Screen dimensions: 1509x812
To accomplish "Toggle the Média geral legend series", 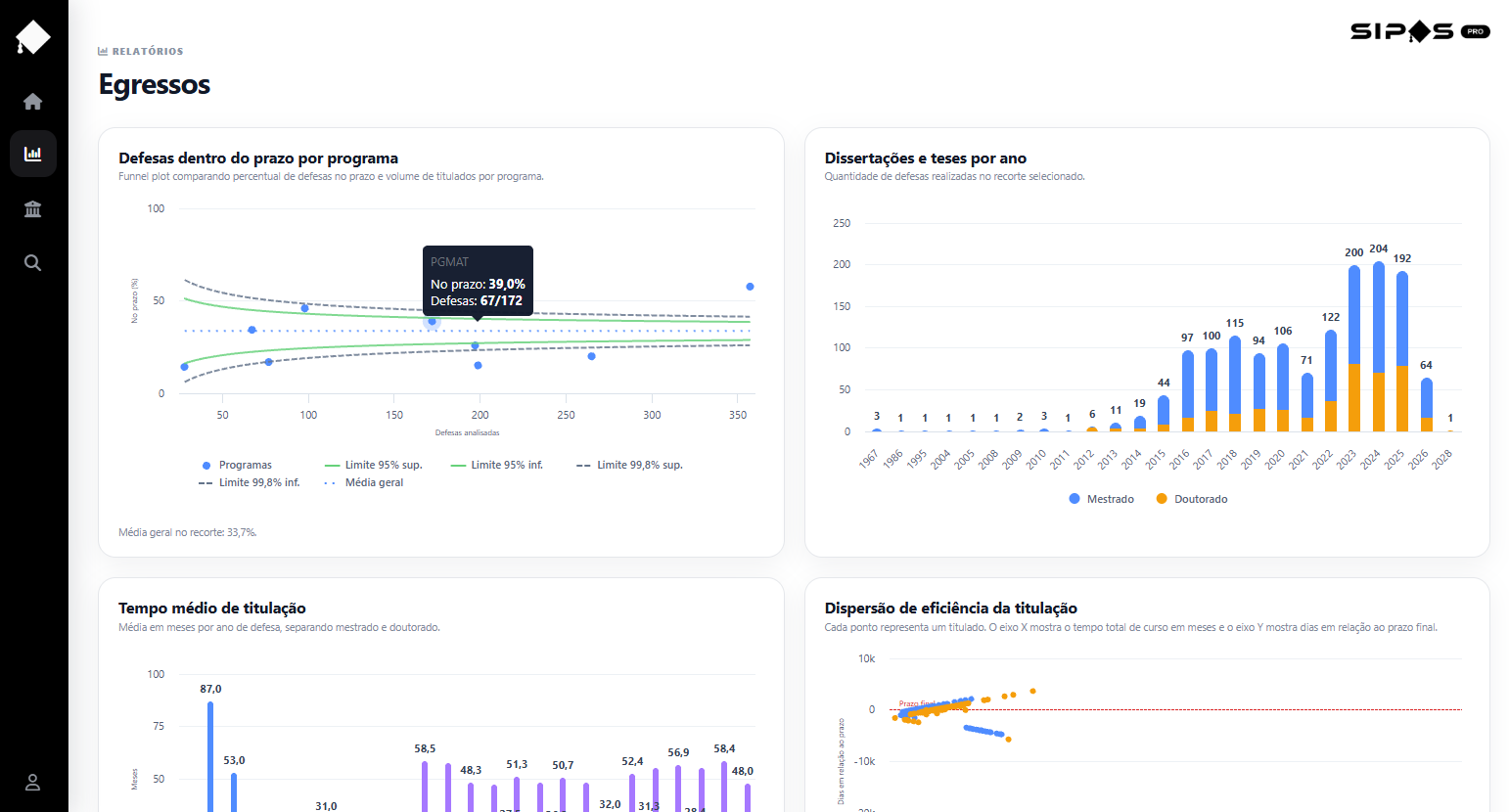I will (364, 482).
